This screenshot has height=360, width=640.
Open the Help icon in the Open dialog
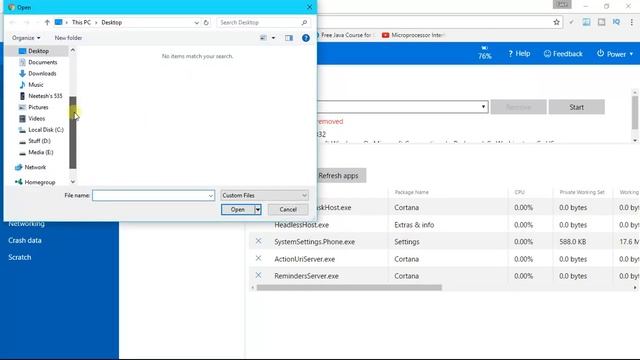coord(305,38)
